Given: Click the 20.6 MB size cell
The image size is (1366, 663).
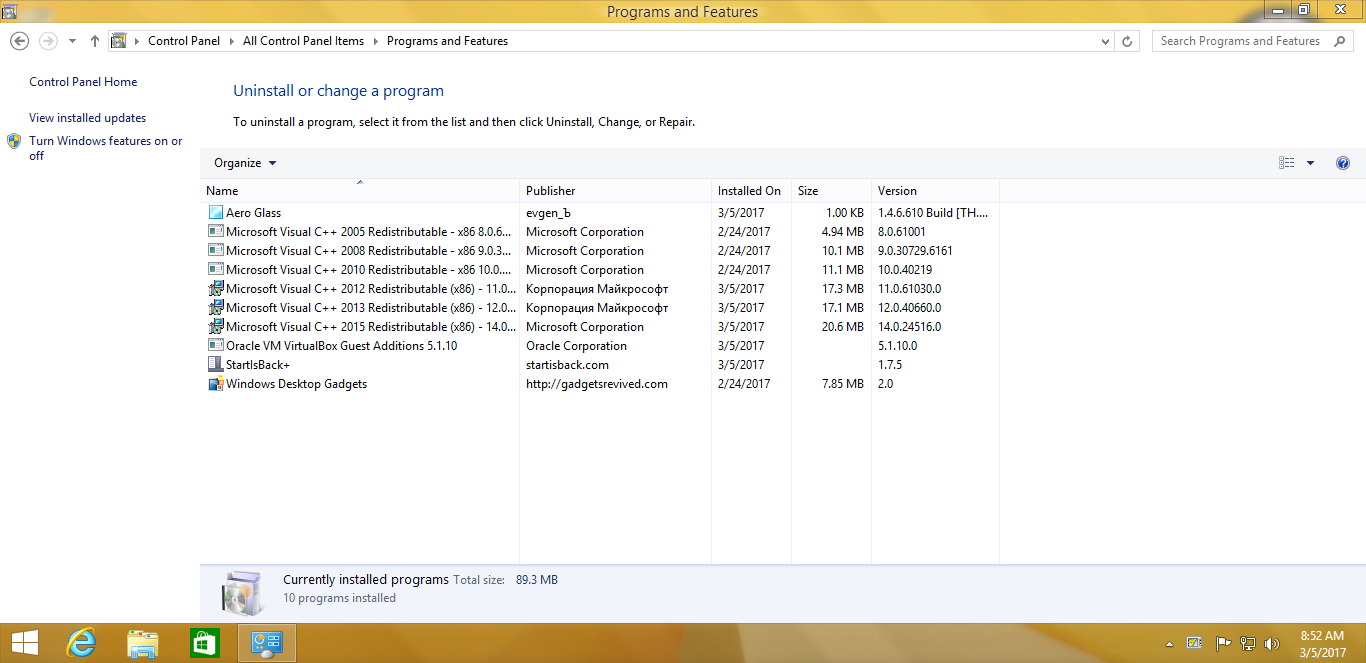Looking at the screenshot, I should 842,327.
